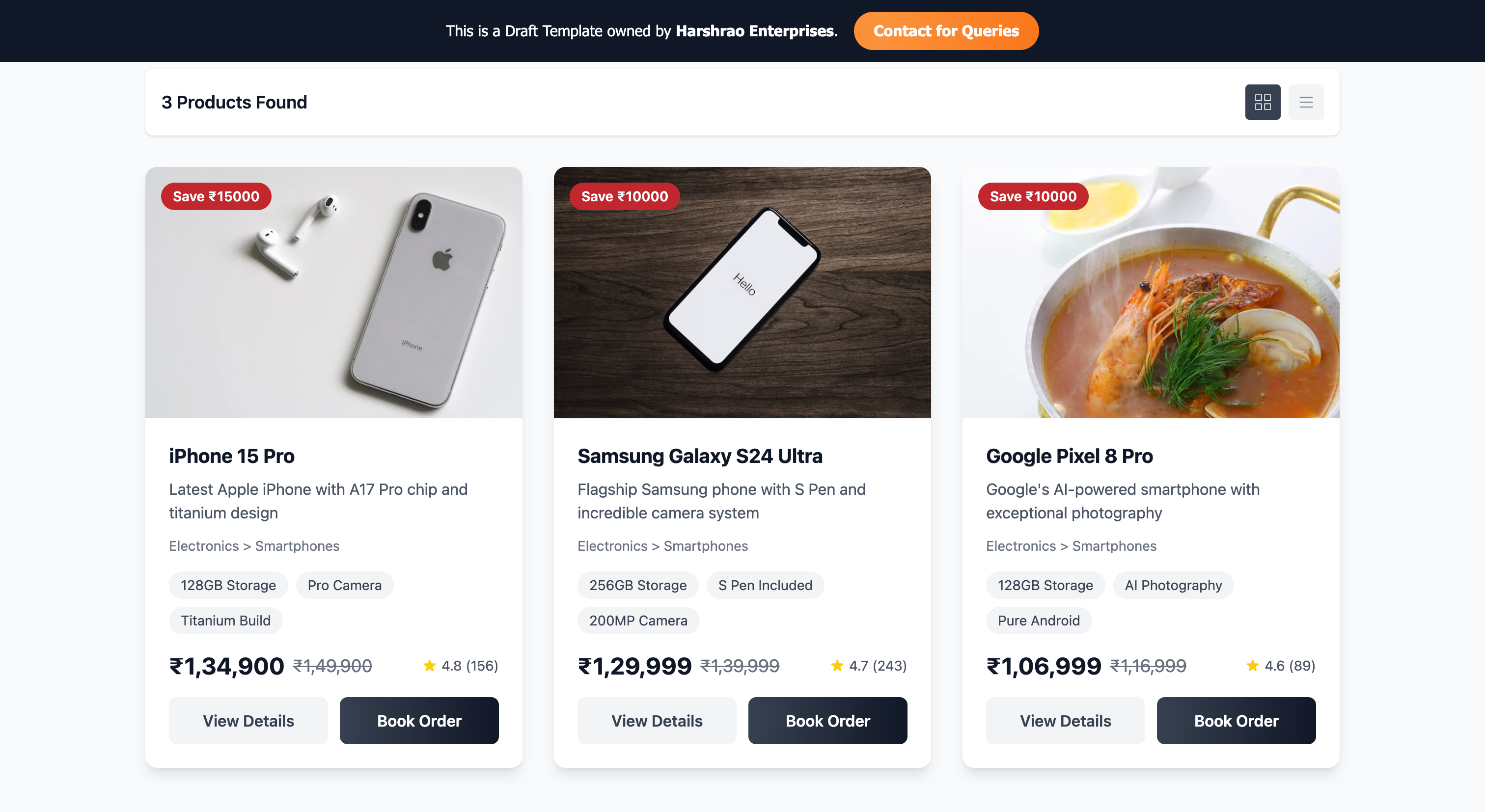
Task: Open the Electronics breadcrumb under iPhone 15 Pro
Action: 204,546
